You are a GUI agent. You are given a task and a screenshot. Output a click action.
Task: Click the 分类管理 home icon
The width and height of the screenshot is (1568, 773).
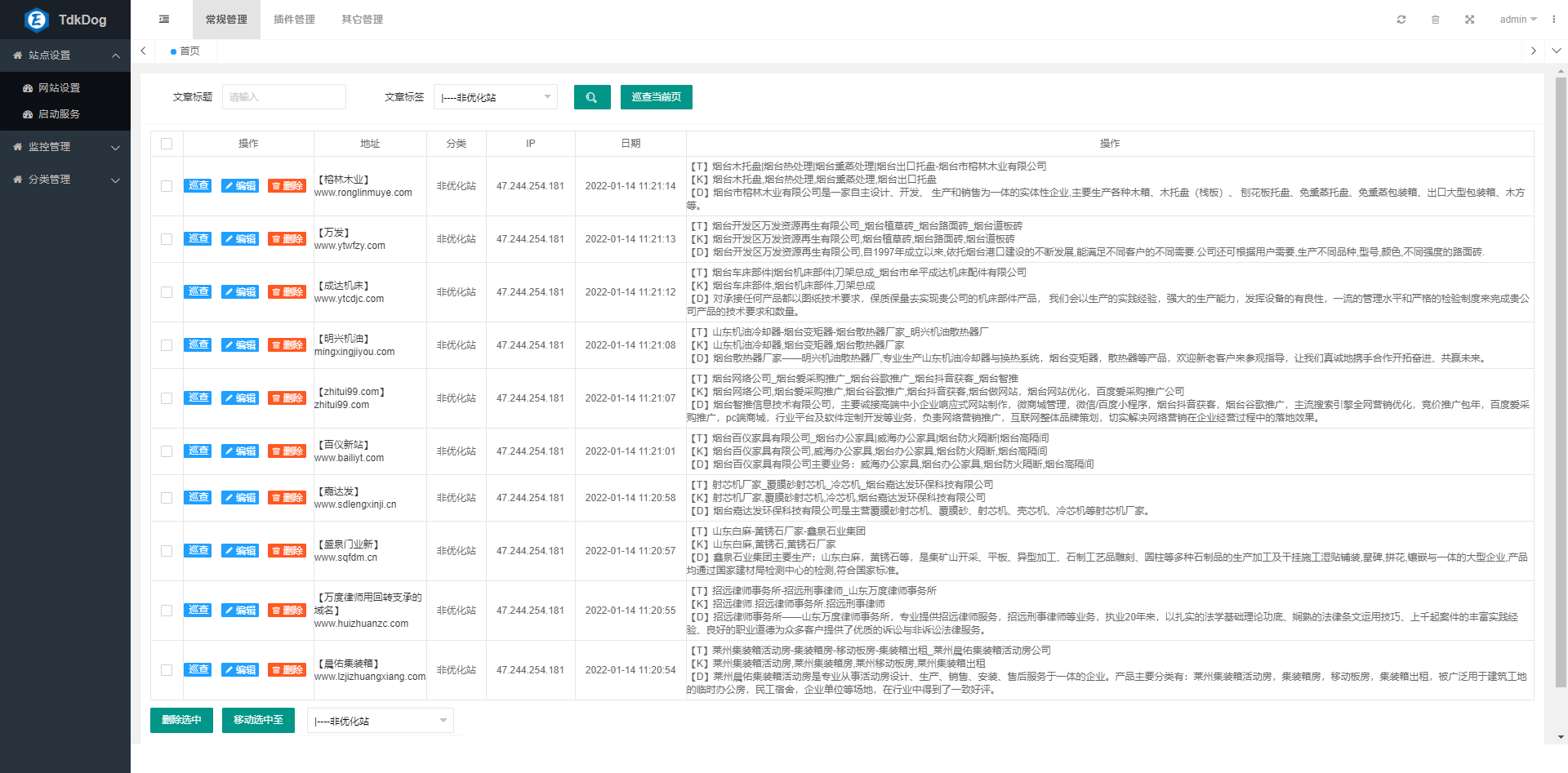(18, 180)
